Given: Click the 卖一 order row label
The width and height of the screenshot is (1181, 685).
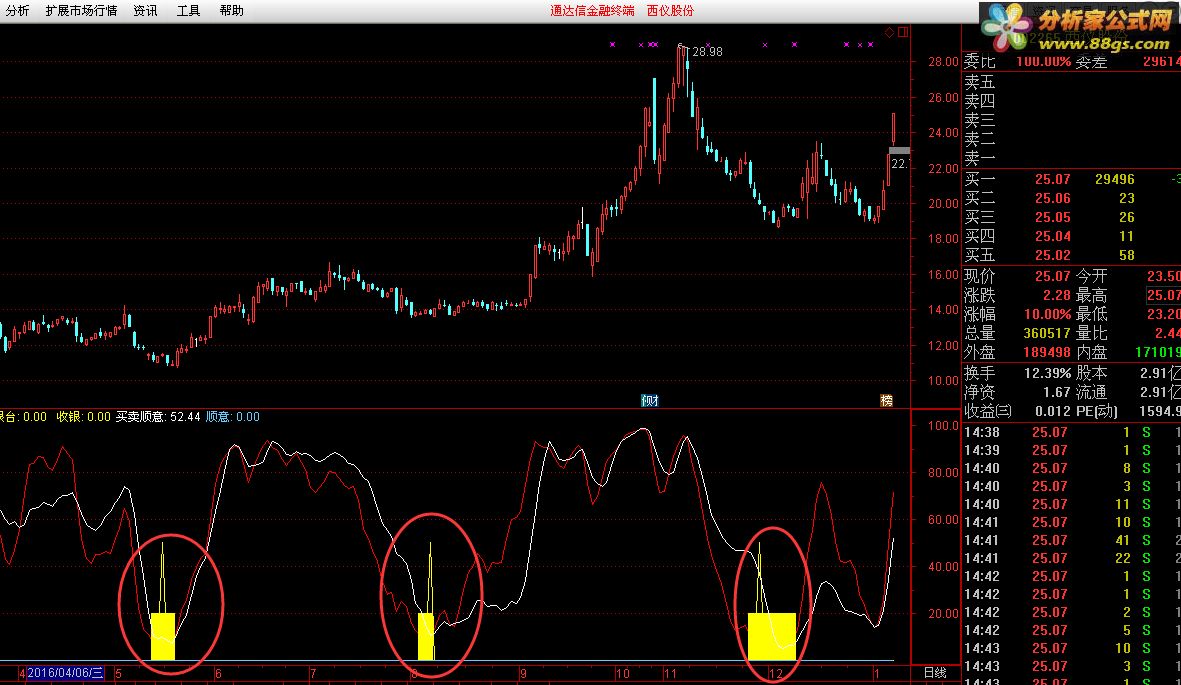Looking at the screenshot, I should point(980,158).
